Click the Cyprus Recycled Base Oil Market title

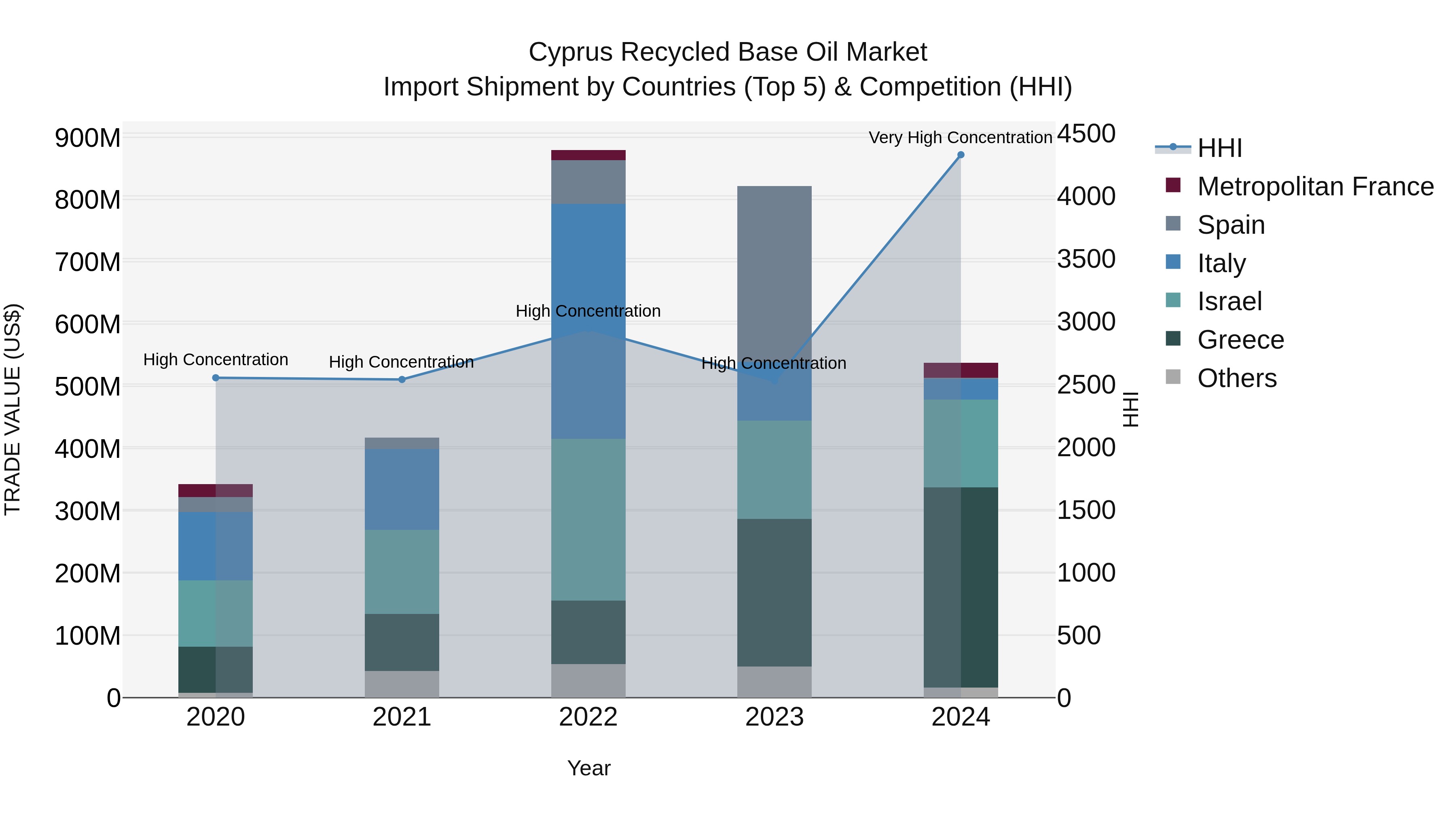click(728, 52)
